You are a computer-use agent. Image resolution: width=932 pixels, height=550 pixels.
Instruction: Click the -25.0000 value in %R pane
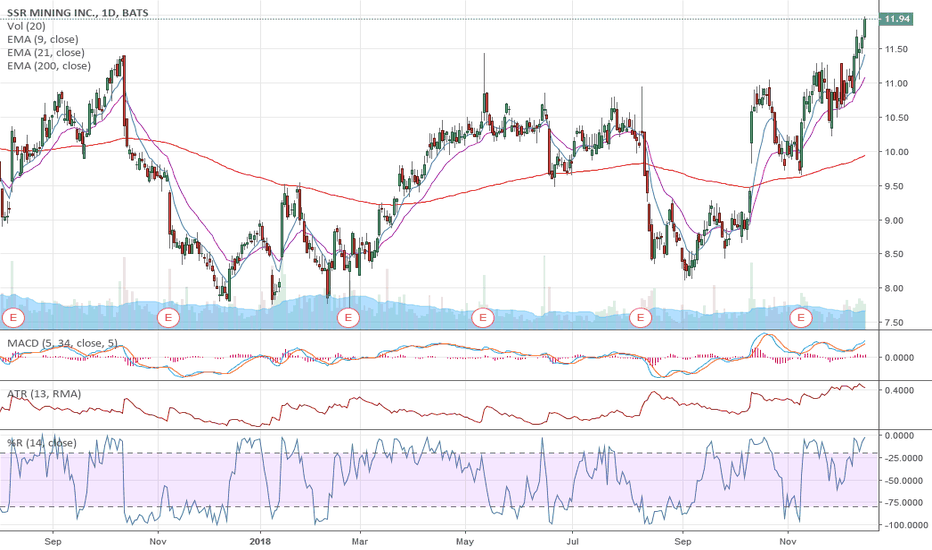pos(903,458)
